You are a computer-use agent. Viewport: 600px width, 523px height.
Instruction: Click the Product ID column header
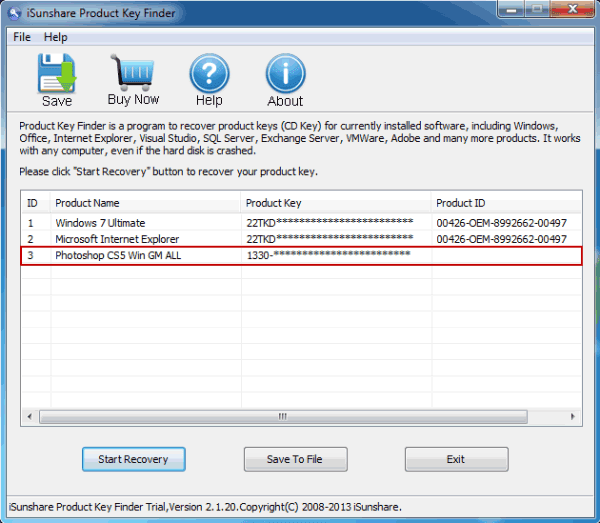coord(506,203)
